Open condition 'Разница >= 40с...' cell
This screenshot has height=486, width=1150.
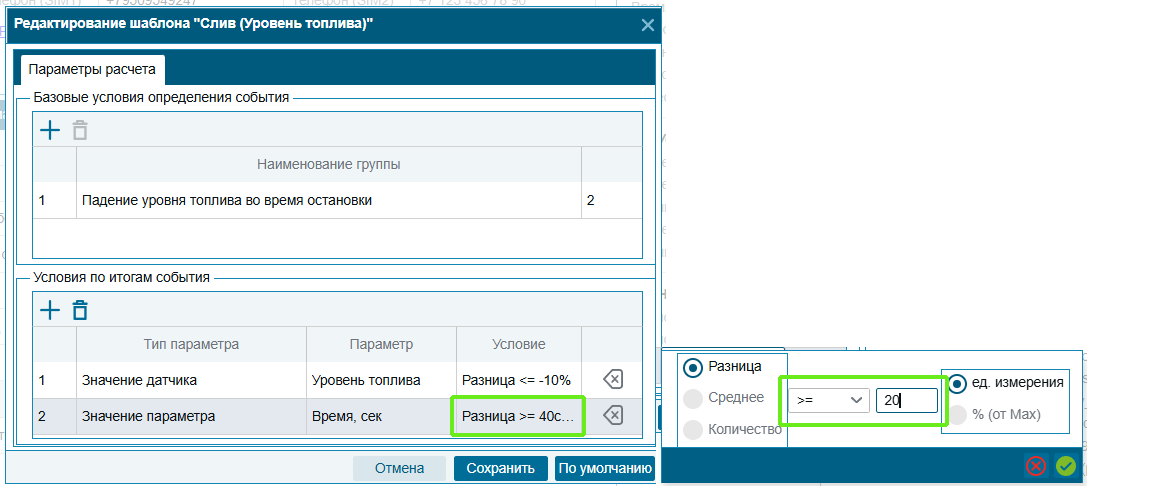click(519, 416)
